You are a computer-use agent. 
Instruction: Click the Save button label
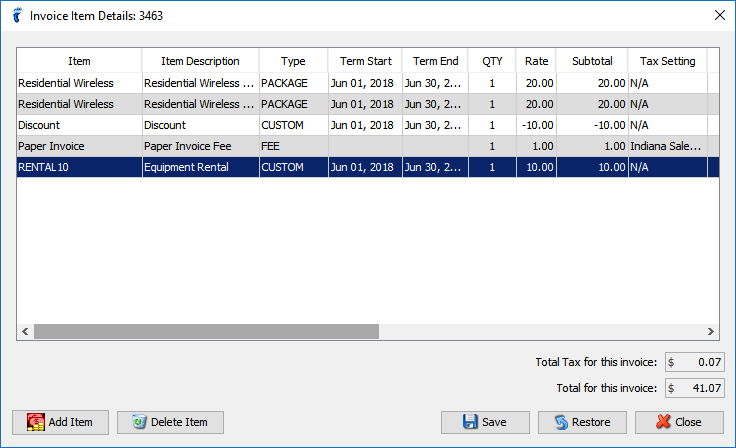(x=494, y=422)
